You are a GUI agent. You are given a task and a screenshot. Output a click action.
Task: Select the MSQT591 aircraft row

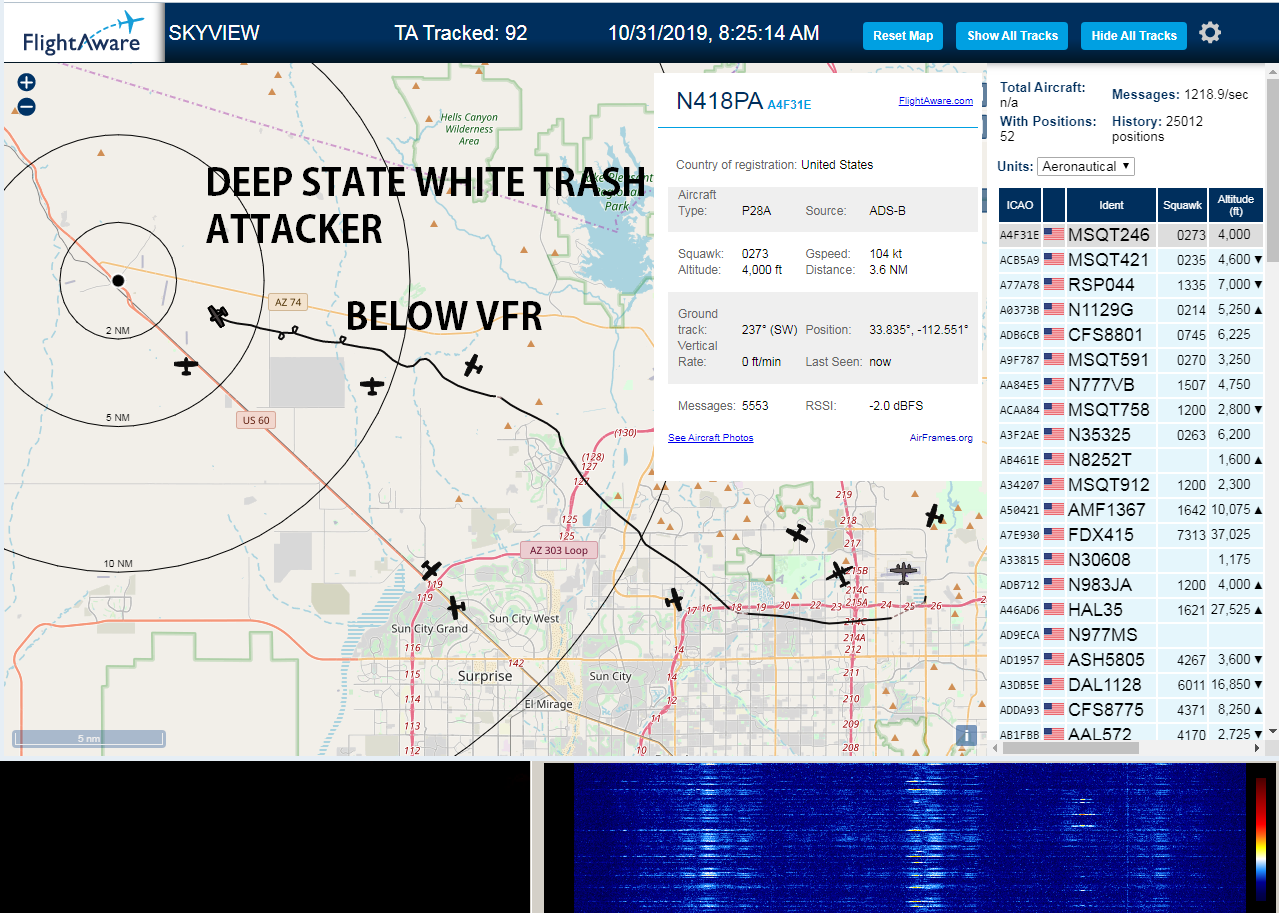coord(1131,360)
